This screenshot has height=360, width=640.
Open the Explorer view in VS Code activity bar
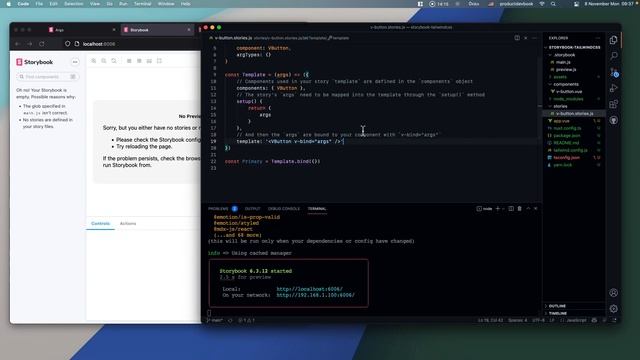613,40
